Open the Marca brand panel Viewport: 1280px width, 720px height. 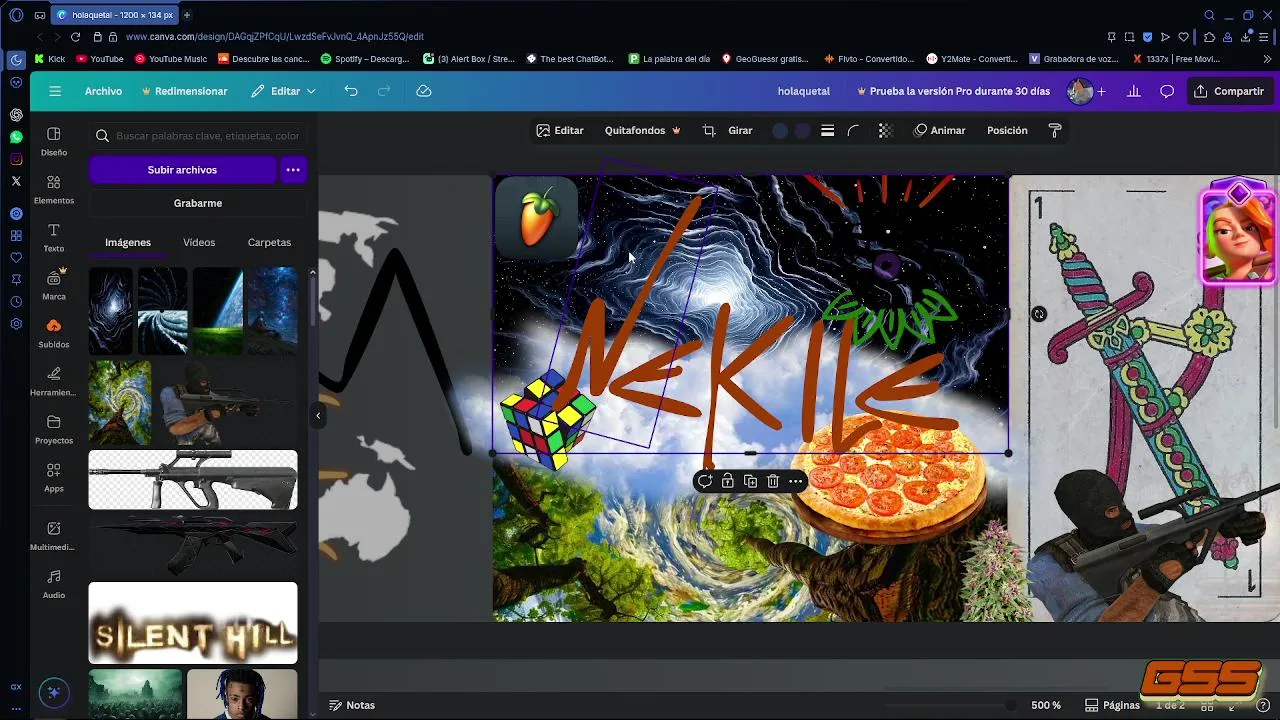[54, 285]
